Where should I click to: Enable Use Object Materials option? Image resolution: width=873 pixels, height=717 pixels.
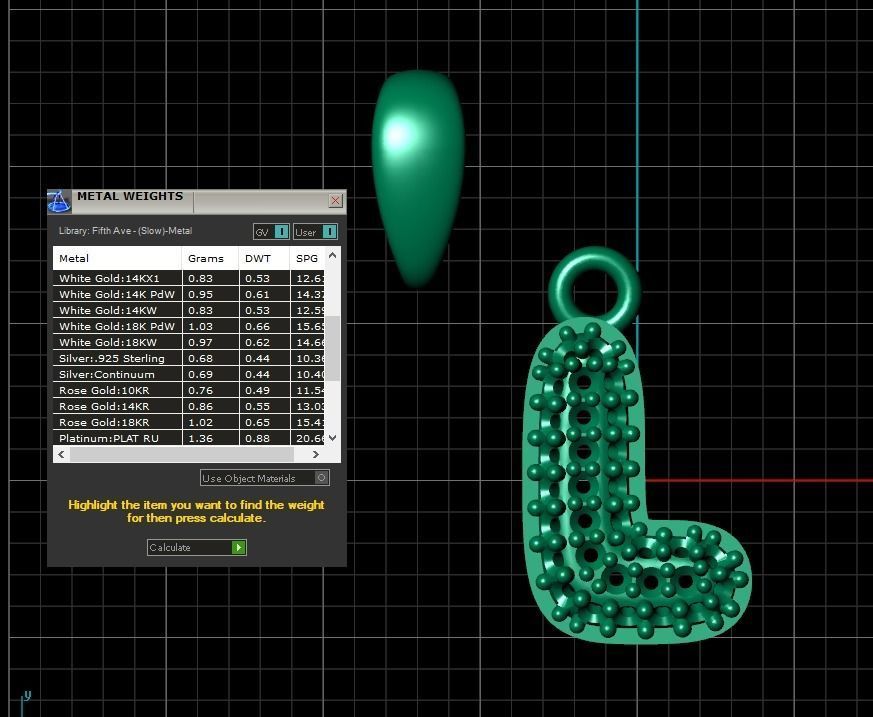(x=264, y=478)
